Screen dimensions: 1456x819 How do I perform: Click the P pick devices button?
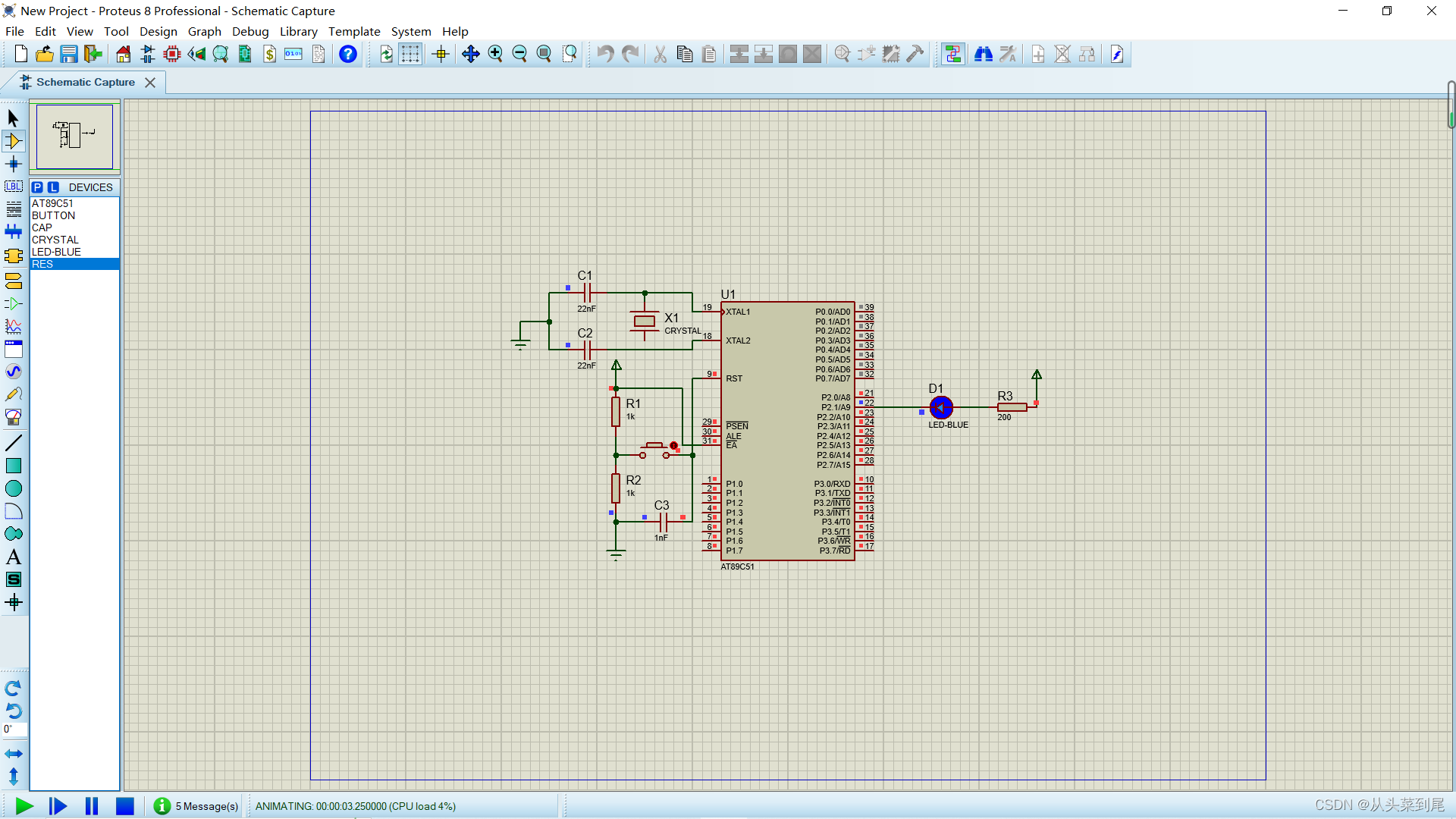(37, 187)
